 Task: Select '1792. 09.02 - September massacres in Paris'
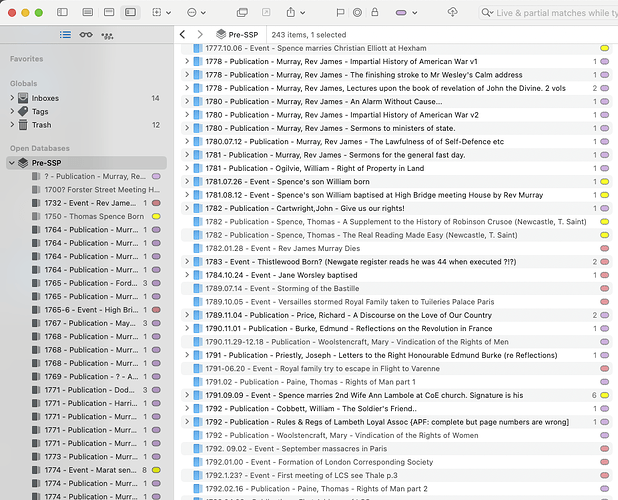coord(396,448)
